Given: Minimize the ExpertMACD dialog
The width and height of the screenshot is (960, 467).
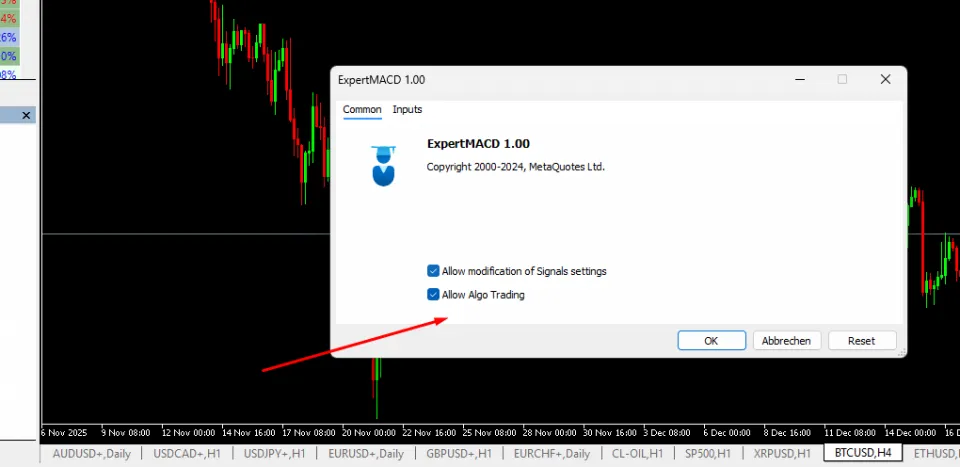Looking at the screenshot, I should tap(800, 80).
